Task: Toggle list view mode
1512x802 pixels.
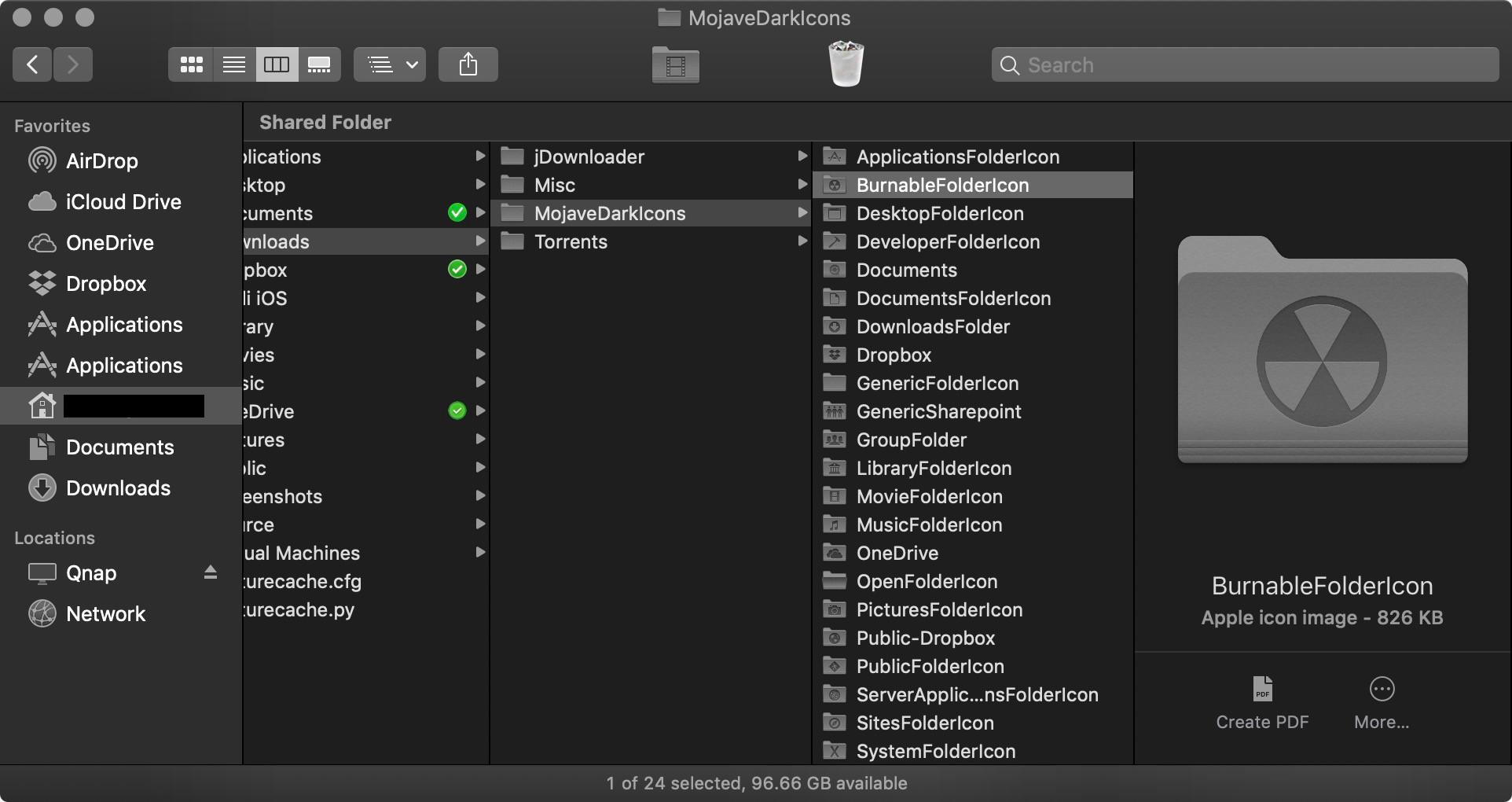Action: coord(233,64)
